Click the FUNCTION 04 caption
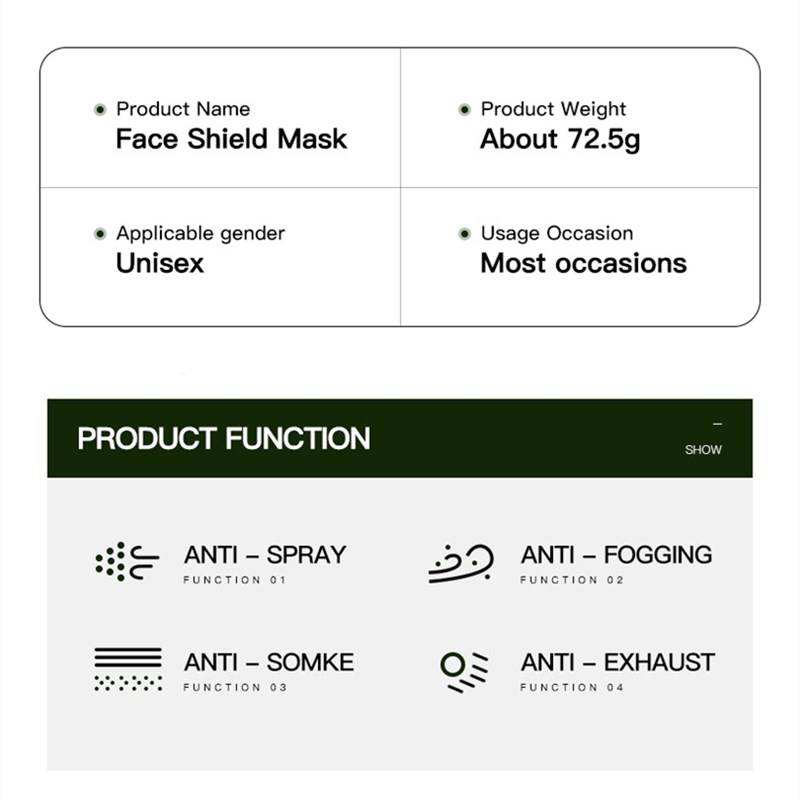The height and width of the screenshot is (800, 800). 571,688
